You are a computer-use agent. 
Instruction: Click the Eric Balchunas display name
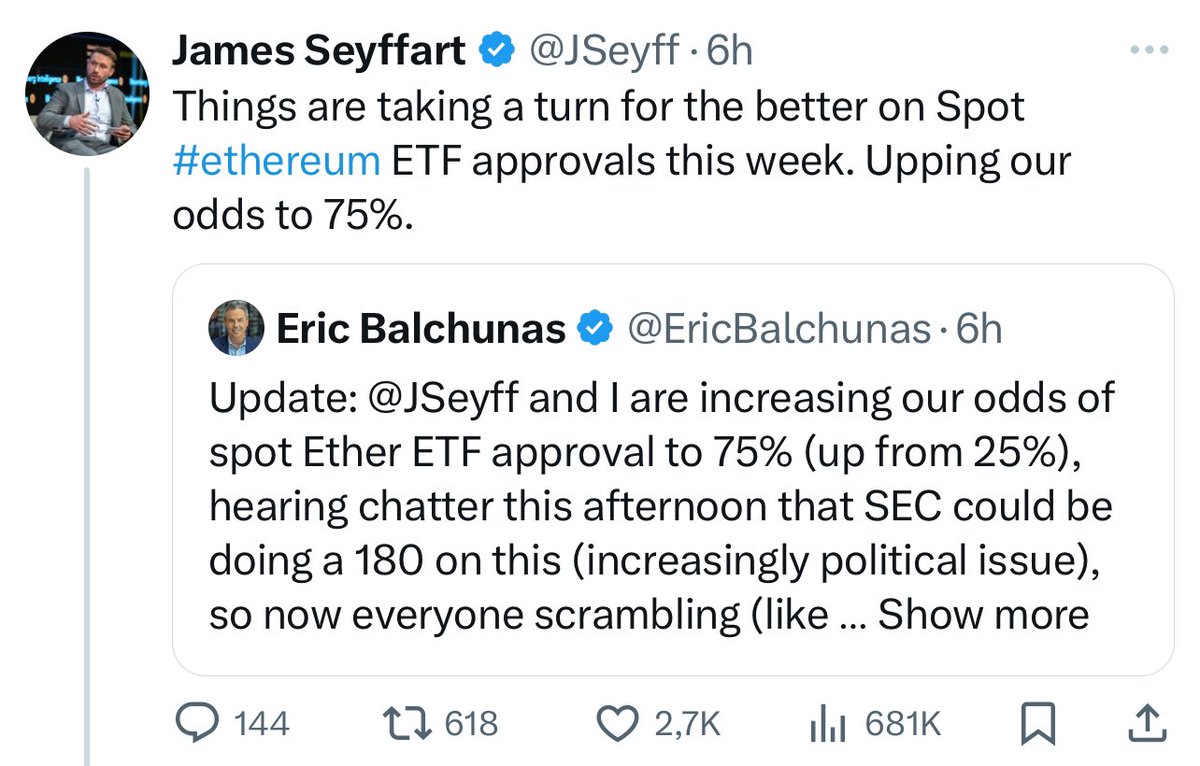(x=421, y=329)
